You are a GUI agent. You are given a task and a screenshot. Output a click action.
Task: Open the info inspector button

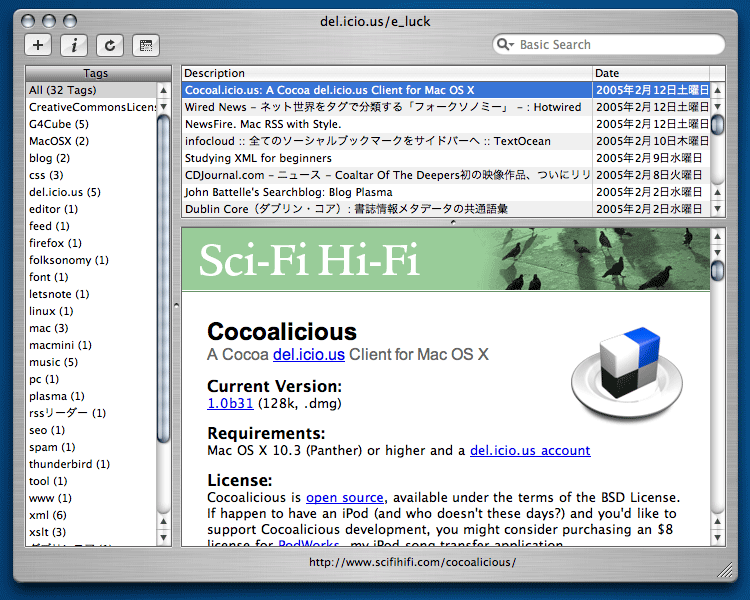click(x=74, y=45)
